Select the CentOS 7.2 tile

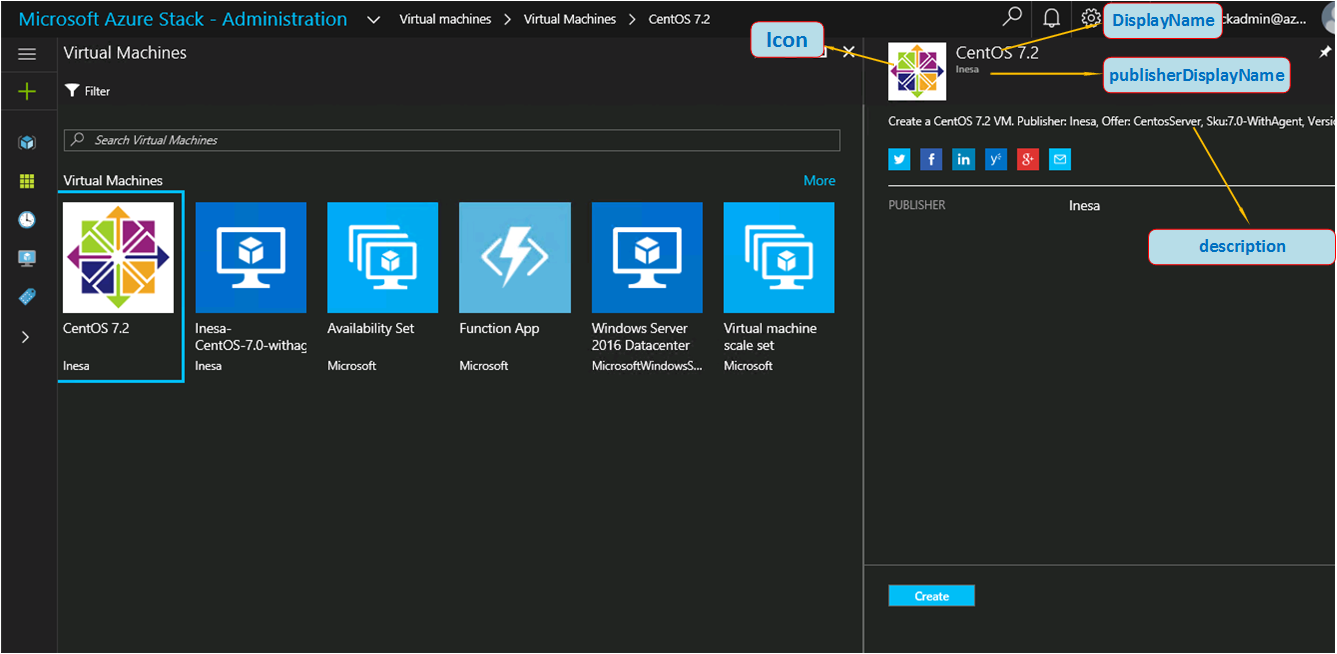click(x=118, y=288)
